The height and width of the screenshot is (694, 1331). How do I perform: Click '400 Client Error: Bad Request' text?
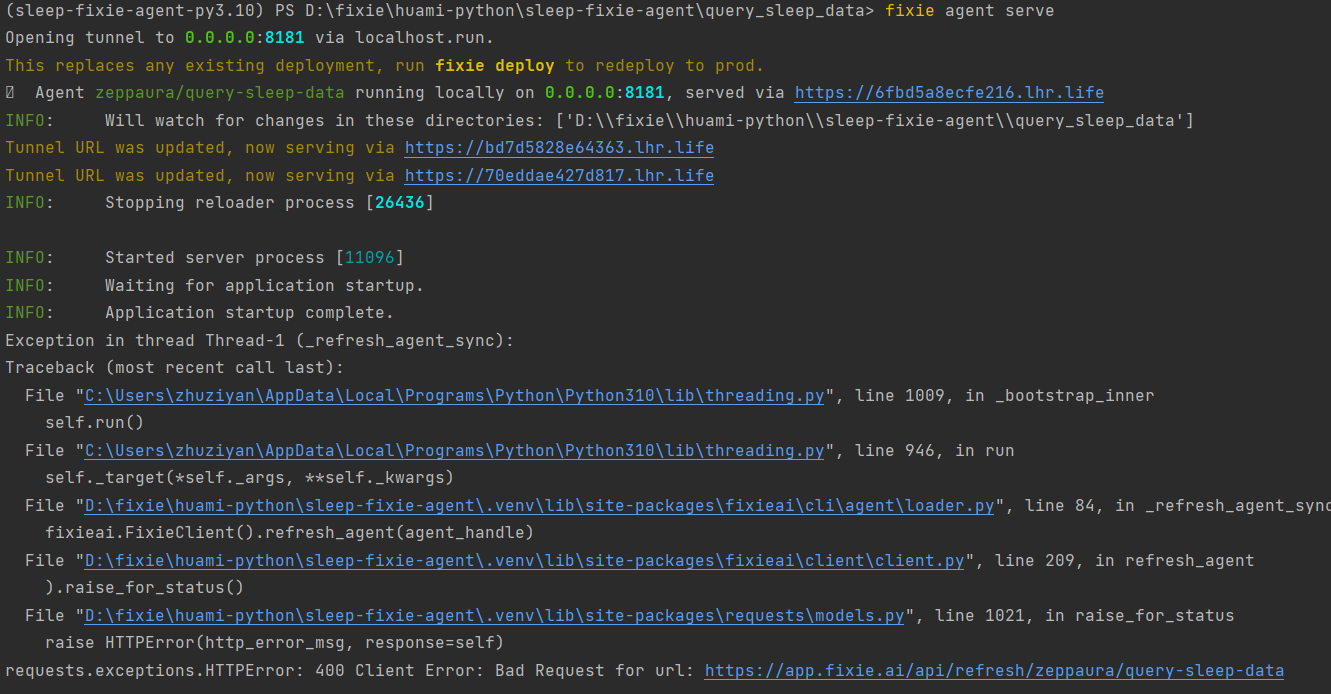tap(460, 671)
